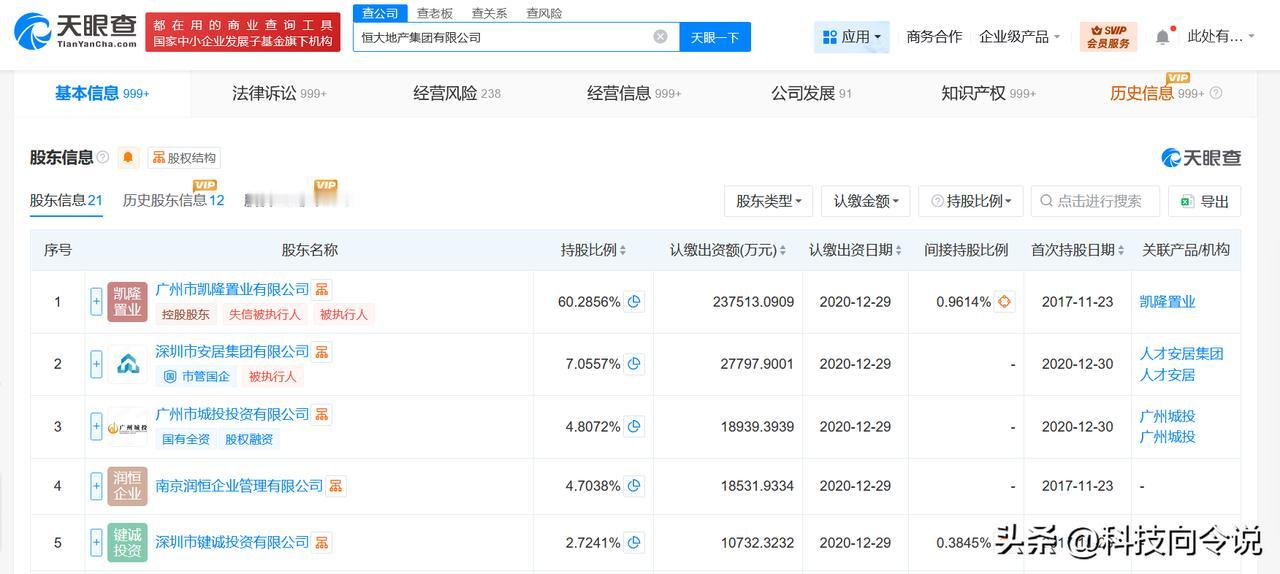Click the notification bell in header
This screenshot has width=1280, height=574.
[x=1162, y=37]
